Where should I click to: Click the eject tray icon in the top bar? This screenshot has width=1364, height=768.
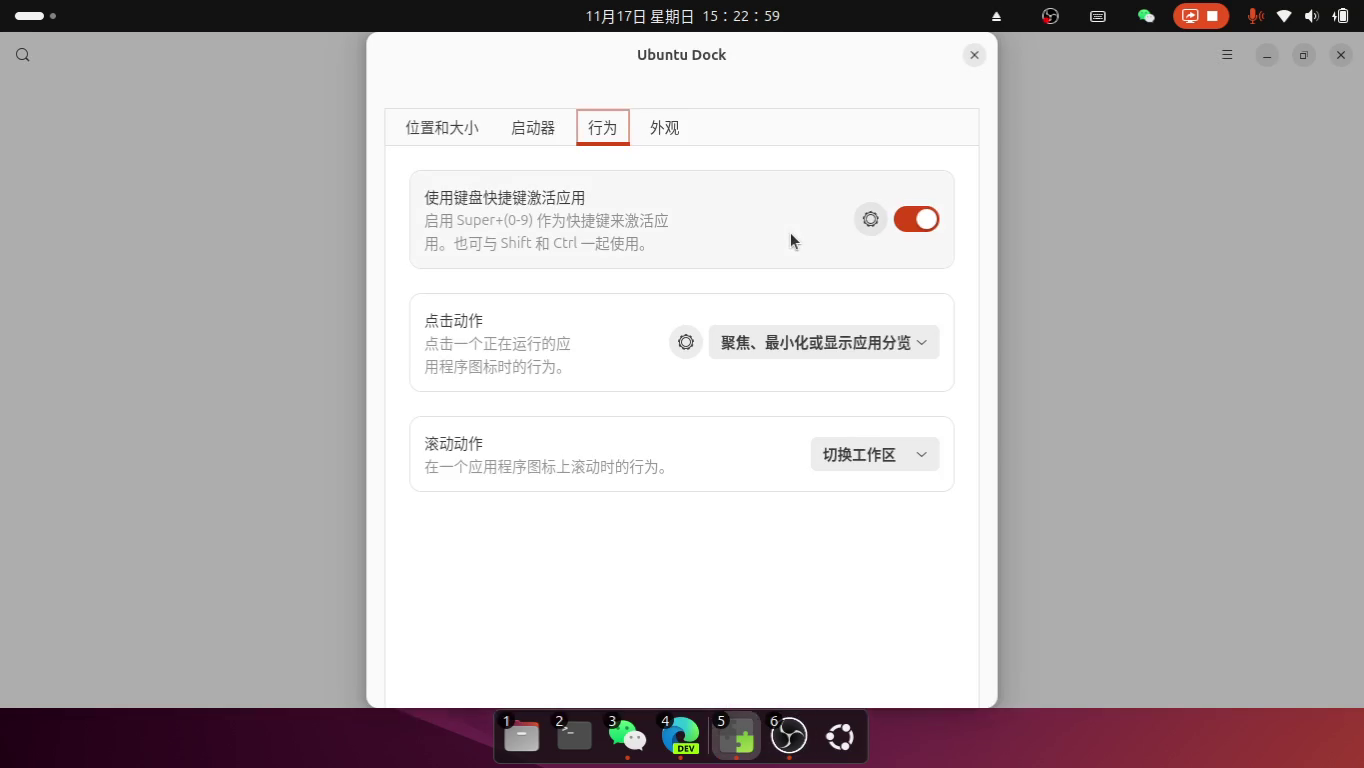pyautogui.click(x=997, y=16)
